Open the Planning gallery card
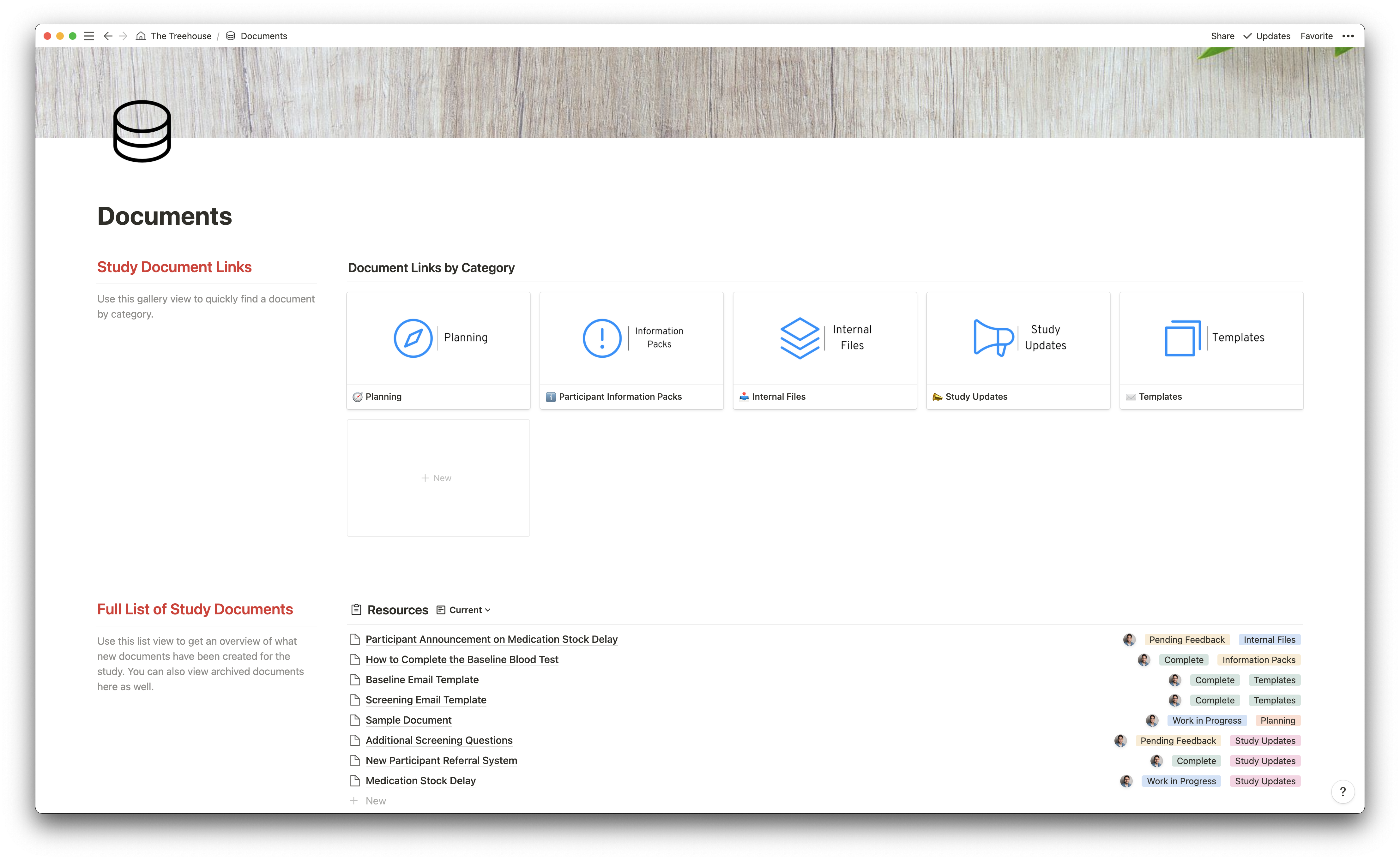Image resolution: width=1400 pixels, height=860 pixels. pos(438,350)
